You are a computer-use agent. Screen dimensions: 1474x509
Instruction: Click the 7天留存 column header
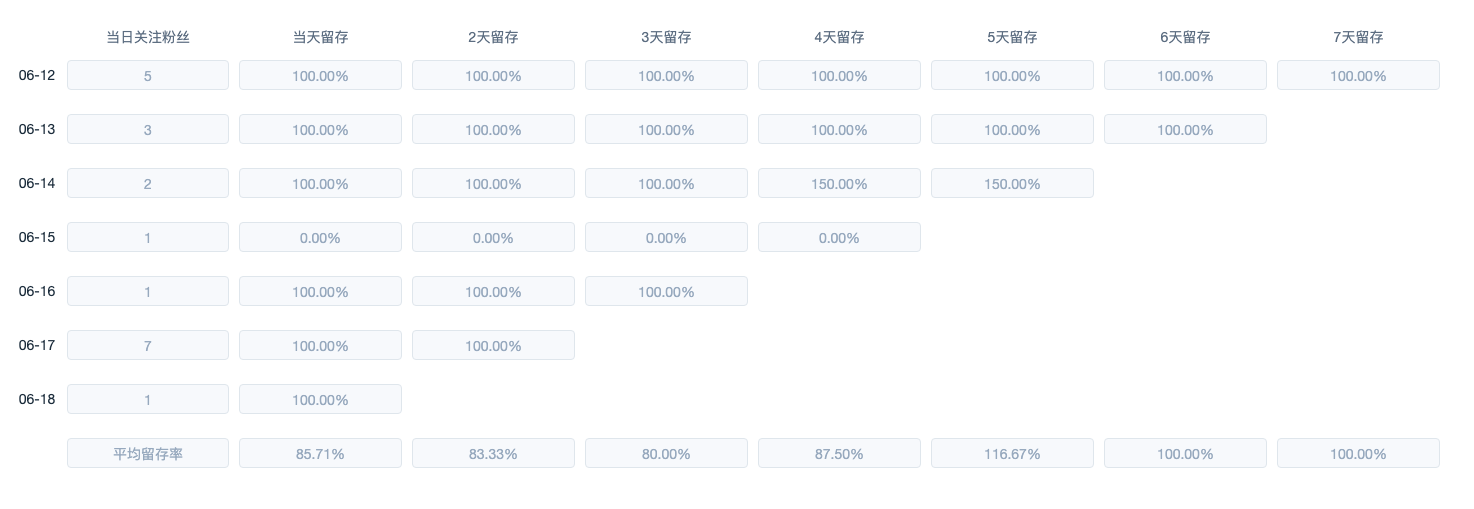tap(1358, 37)
